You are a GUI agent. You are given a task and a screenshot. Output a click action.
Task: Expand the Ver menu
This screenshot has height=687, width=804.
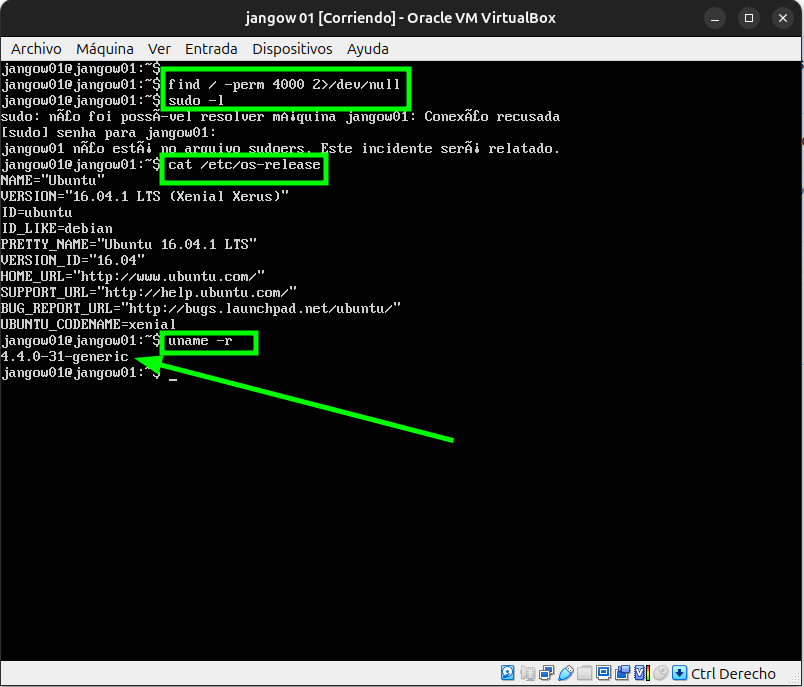pos(159,48)
